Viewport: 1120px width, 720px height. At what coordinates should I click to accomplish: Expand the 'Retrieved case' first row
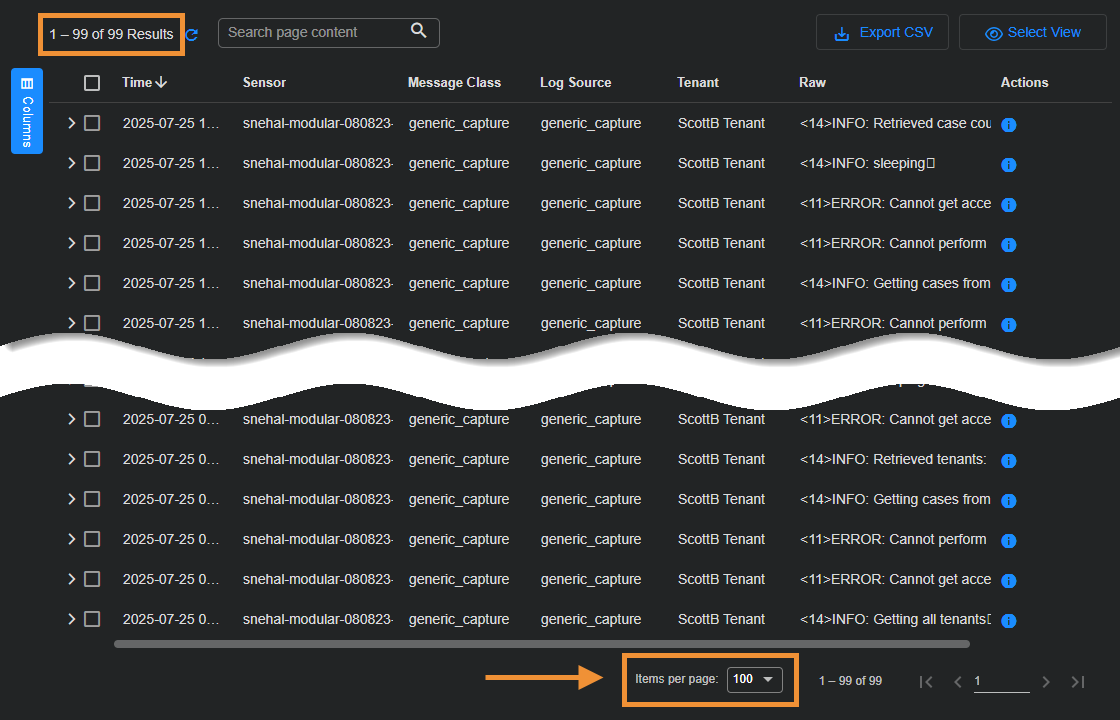click(71, 123)
